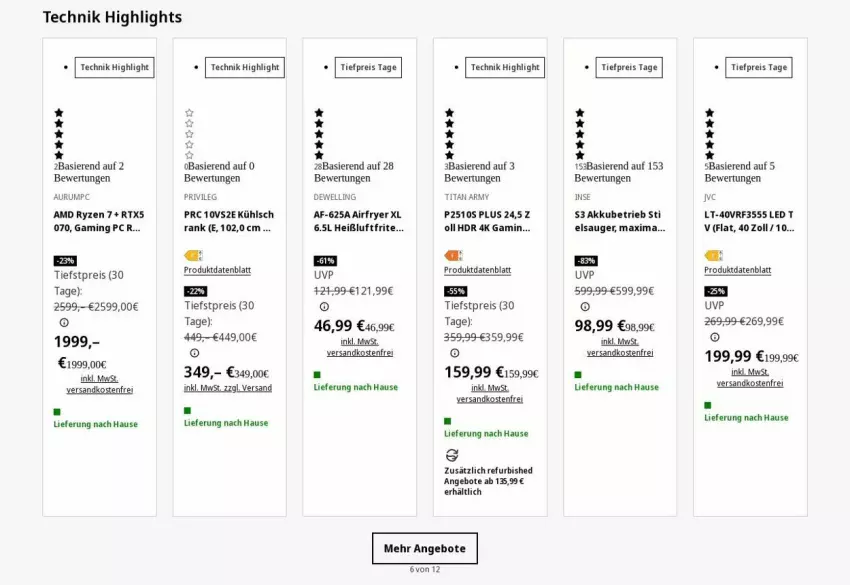Click the Mehr Angebote button
This screenshot has height=585, width=850.
(x=424, y=548)
